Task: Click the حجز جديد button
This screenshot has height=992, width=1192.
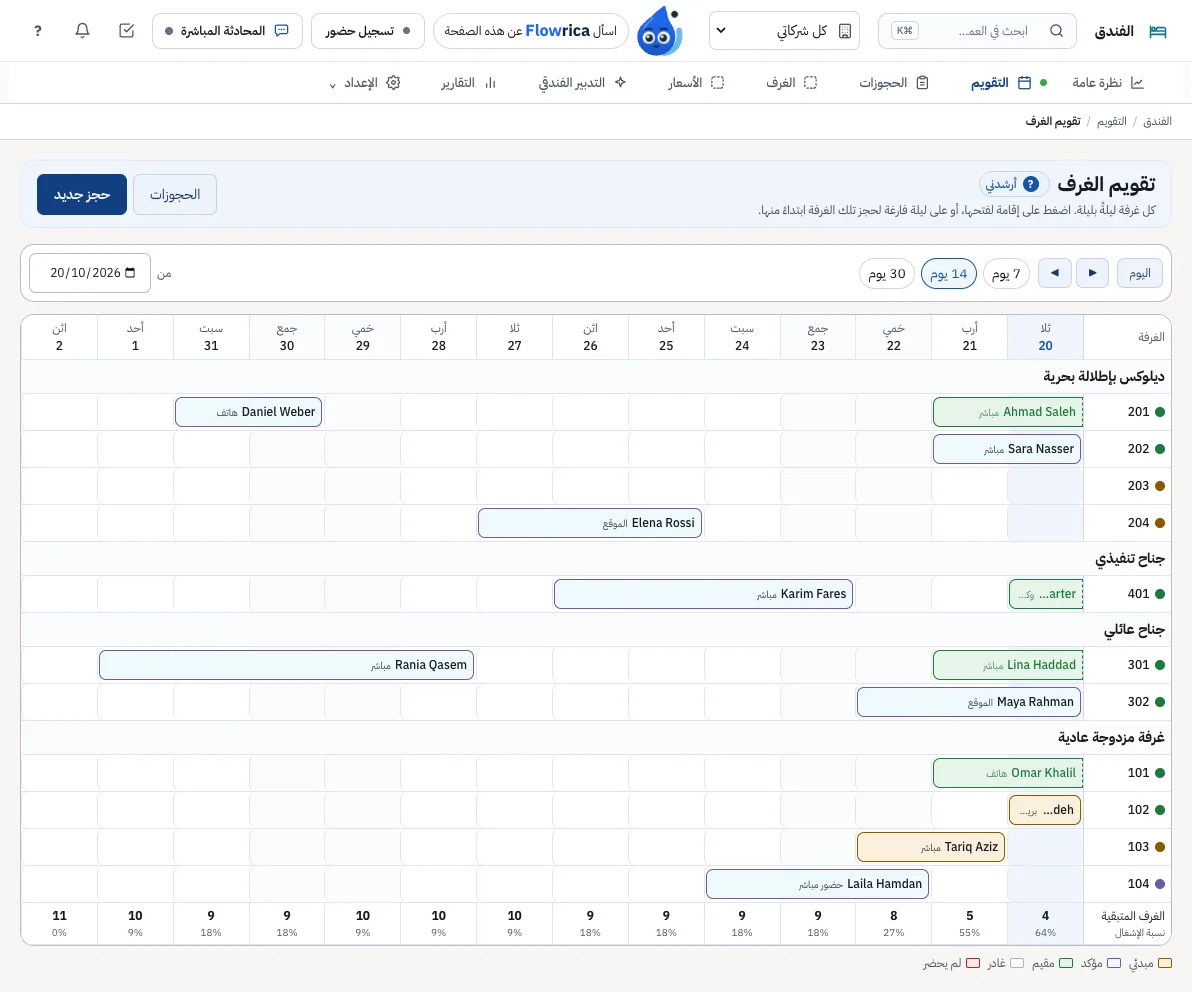Action: [x=82, y=195]
